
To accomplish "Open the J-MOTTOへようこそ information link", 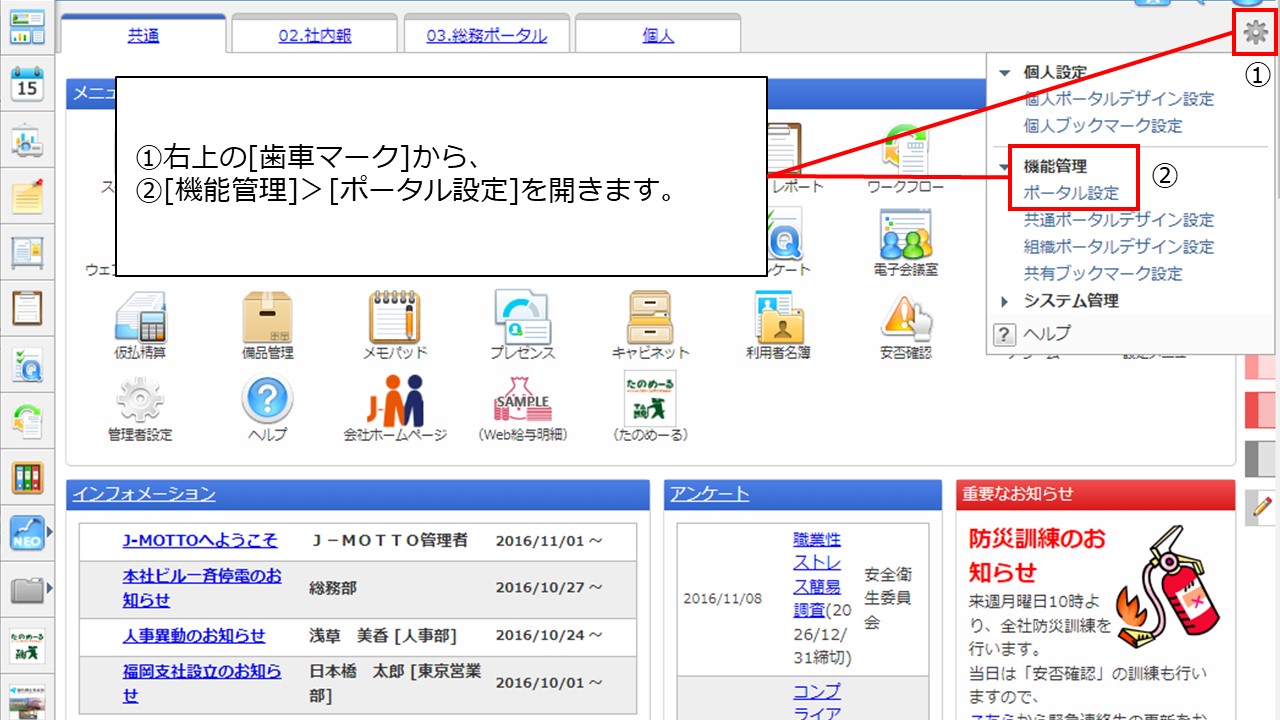I will click(200, 541).
